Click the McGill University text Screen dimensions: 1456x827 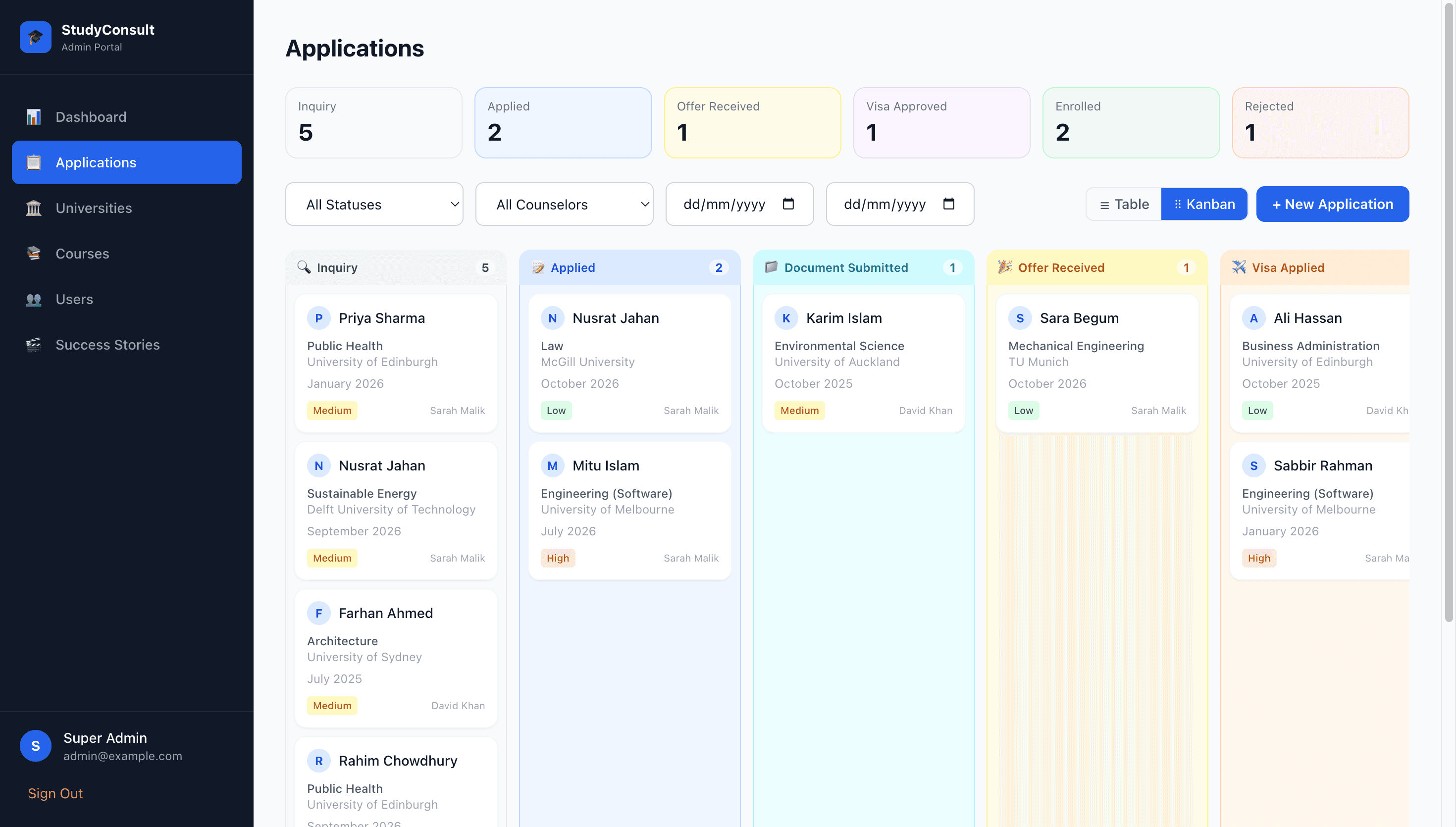[x=588, y=362]
